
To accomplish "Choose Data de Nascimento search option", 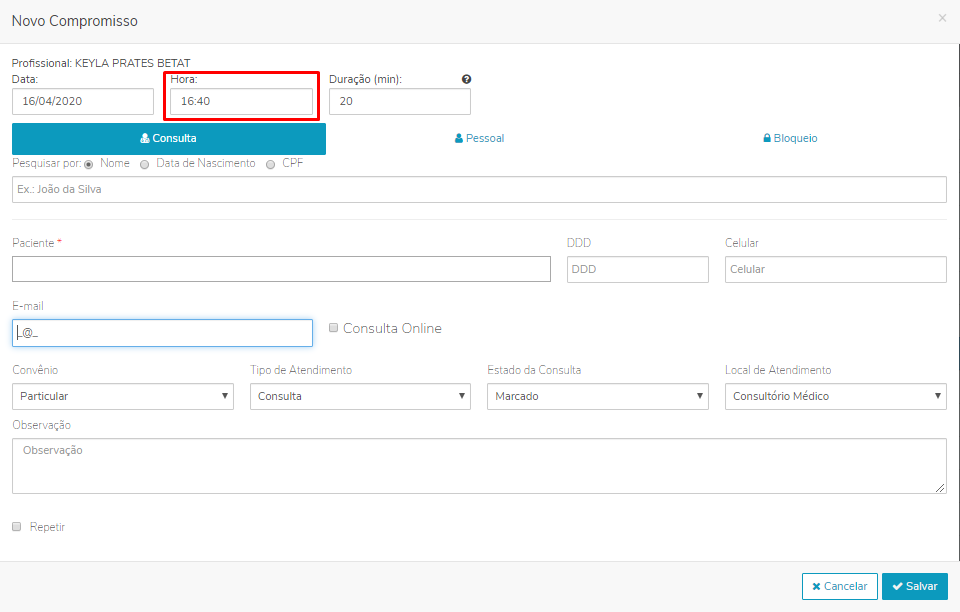I will pyautogui.click(x=144, y=165).
